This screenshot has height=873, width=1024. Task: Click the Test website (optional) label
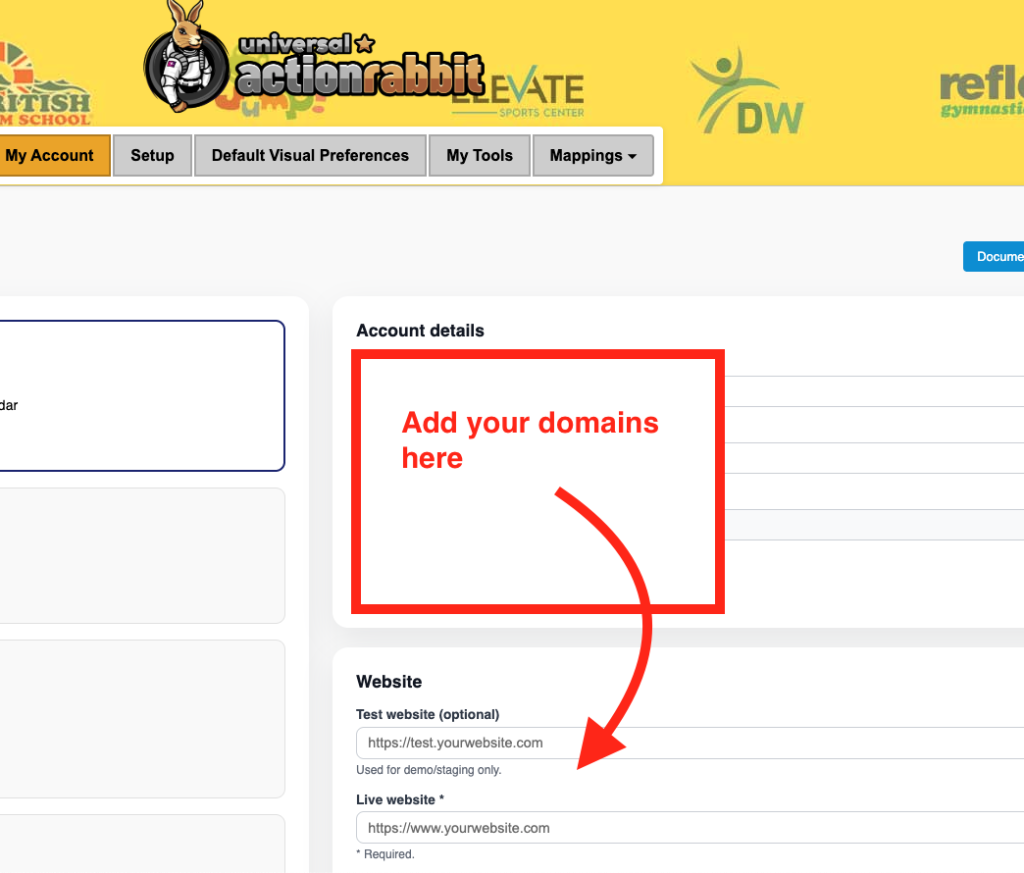coord(427,714)
